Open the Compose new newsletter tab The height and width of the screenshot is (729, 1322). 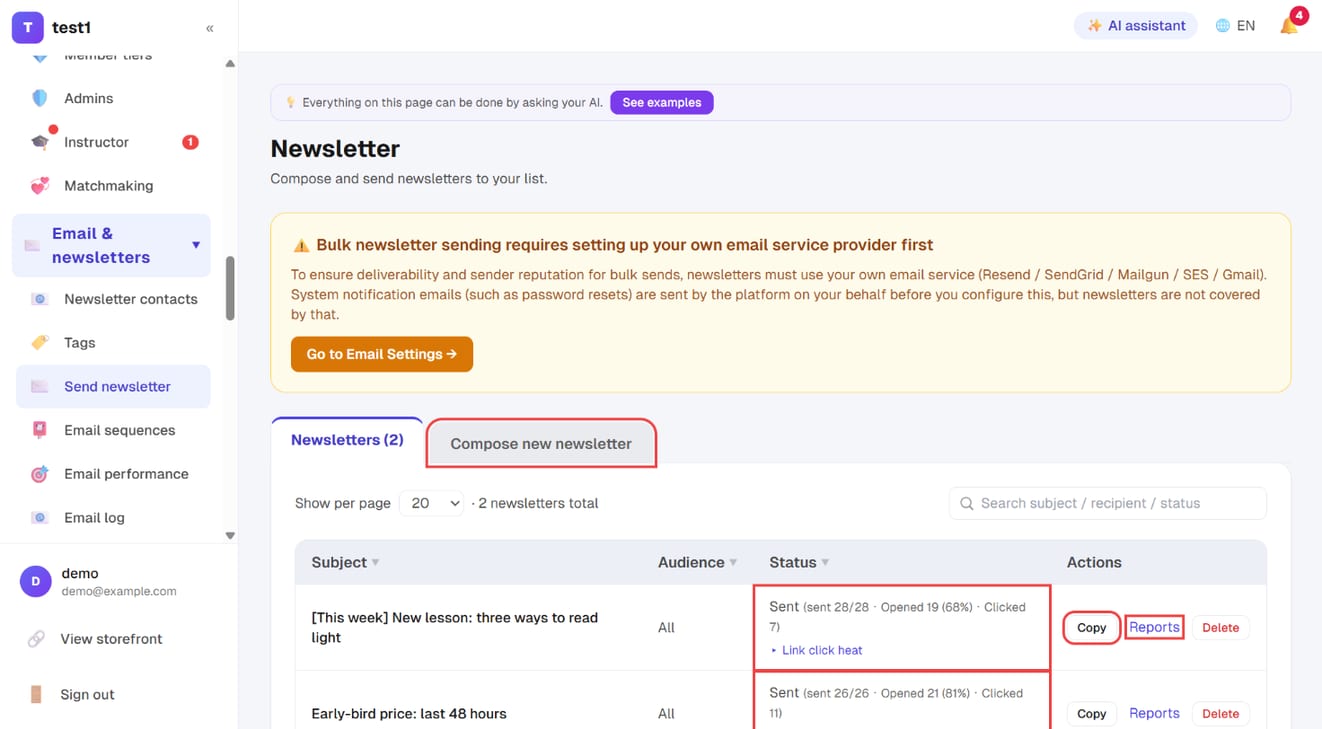541,443
